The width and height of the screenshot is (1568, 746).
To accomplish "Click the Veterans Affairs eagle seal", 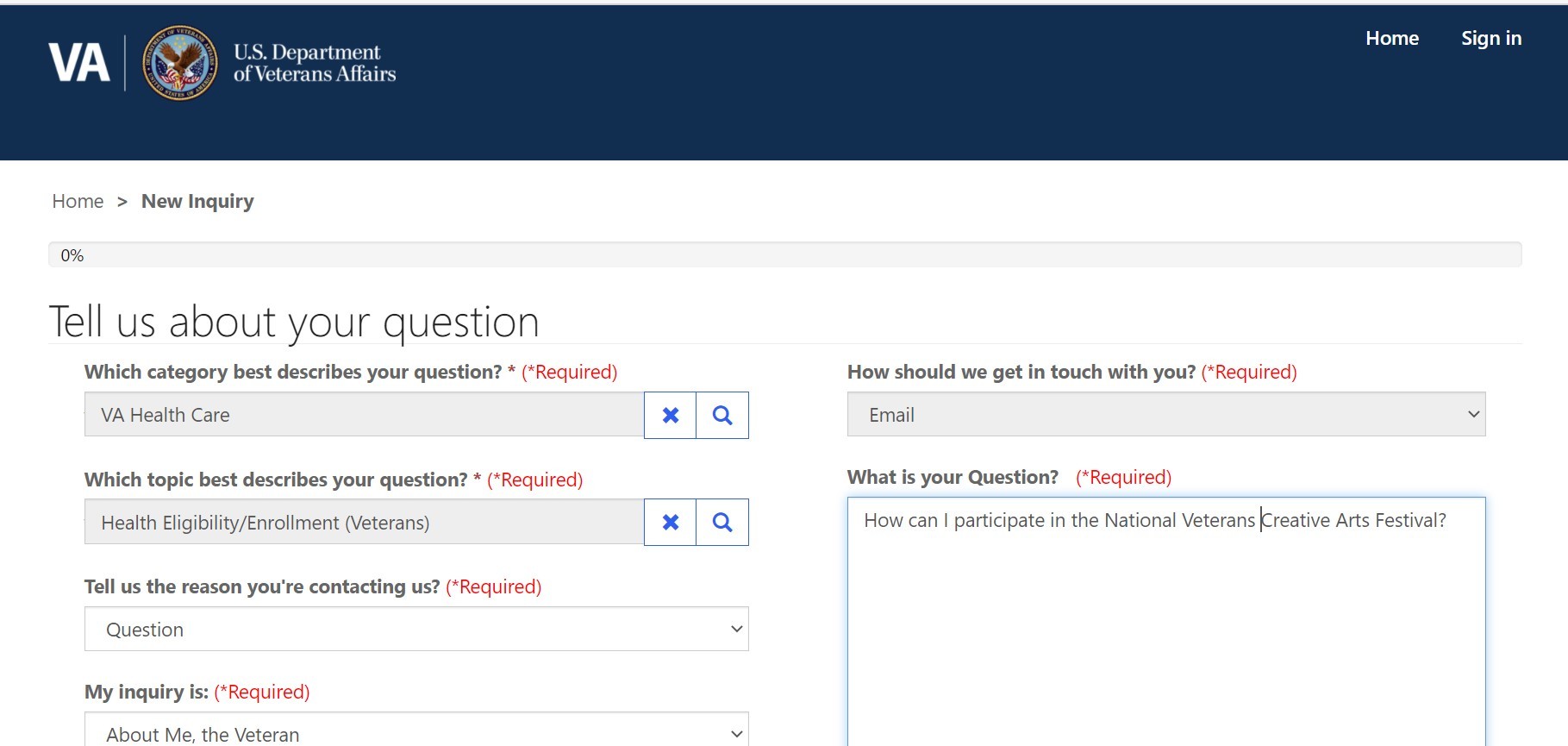I will [179, 63].
